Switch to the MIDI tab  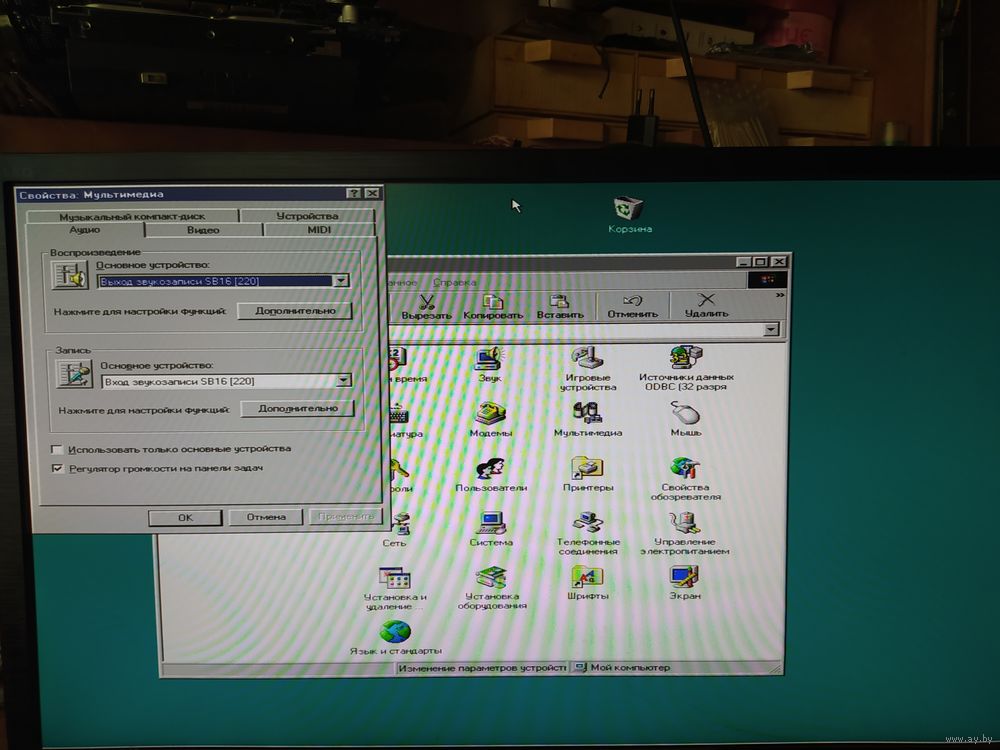point(319,230)
